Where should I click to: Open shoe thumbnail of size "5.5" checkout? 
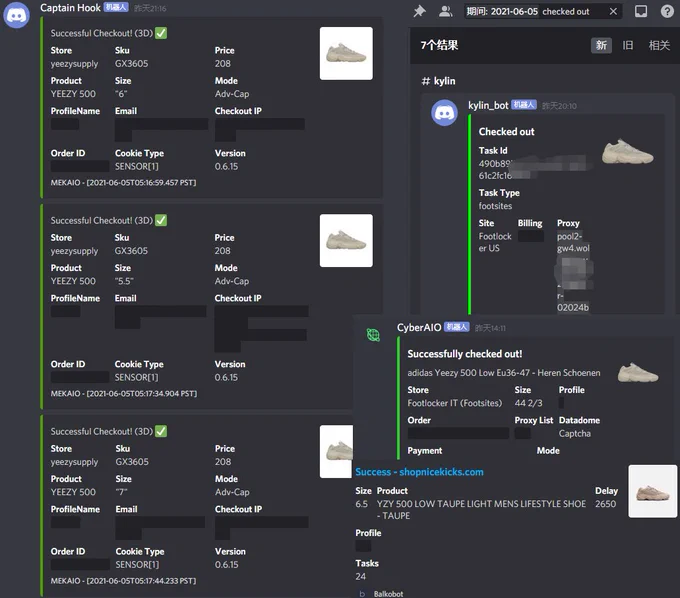click(x=346, y=240)
